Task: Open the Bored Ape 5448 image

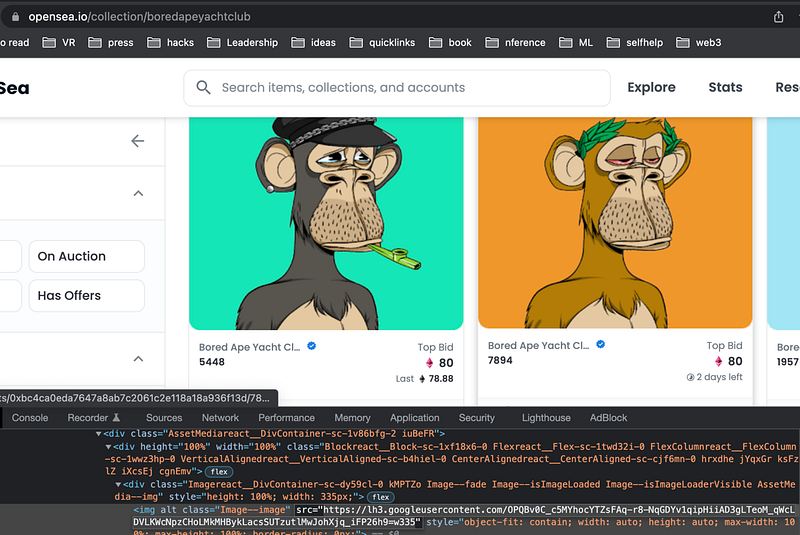Action: (x=326, y=223)
